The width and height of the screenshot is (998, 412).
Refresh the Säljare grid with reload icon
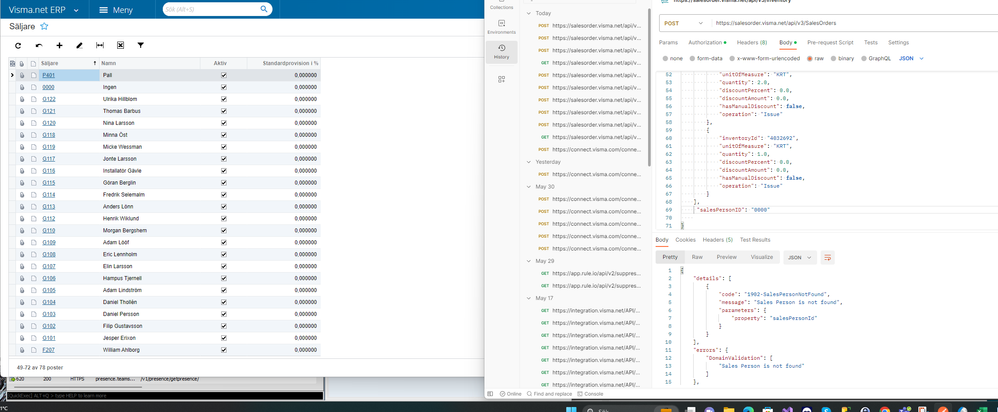18,46
